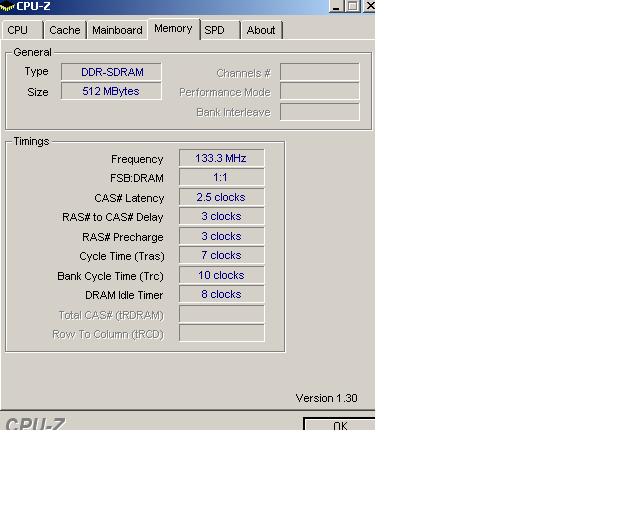Image resolution: width=640 pixels, height=512 pixels.
Task: Click the CAS# Latency label
Action: pos(129,198)
